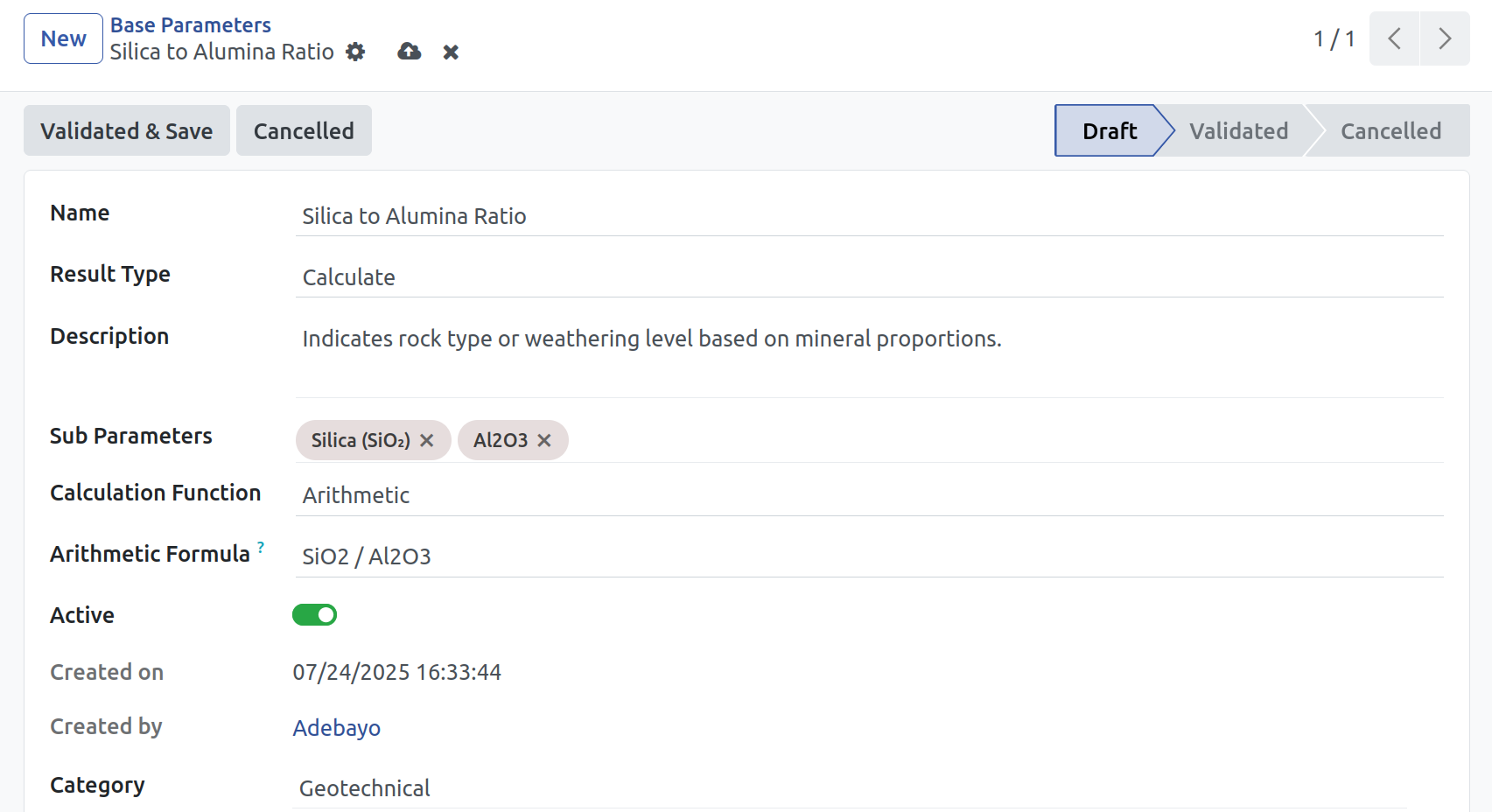
Task: Go to previous record arrow
Action: point(1395,38)
